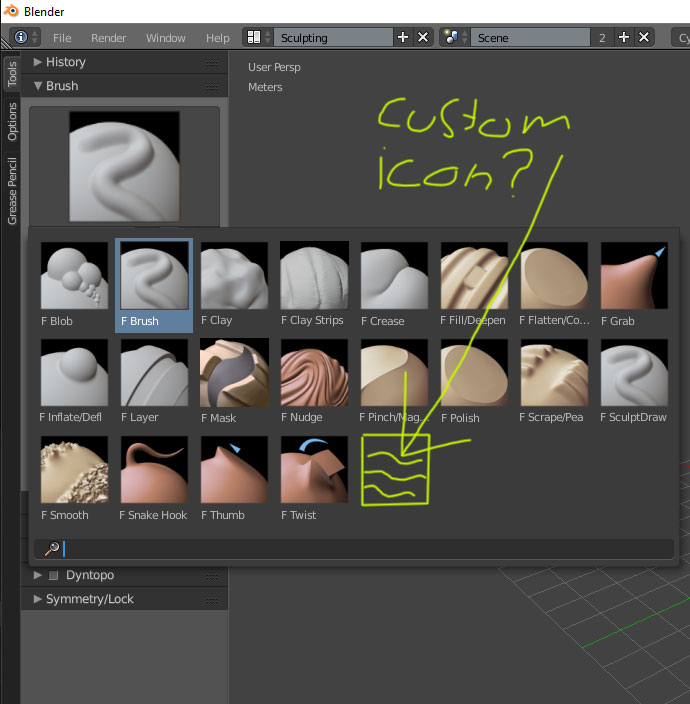The height and width of the screenshot is (704, 690).
Task: Choose the F Snake Hook brush
Action: (154, 469)
